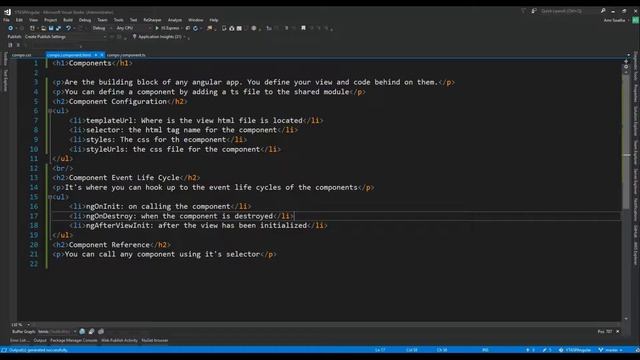Viewport: 640px width, 360px height.
Task: Open the Any CPU platform dropdown
Action: (x=133, y=28)
